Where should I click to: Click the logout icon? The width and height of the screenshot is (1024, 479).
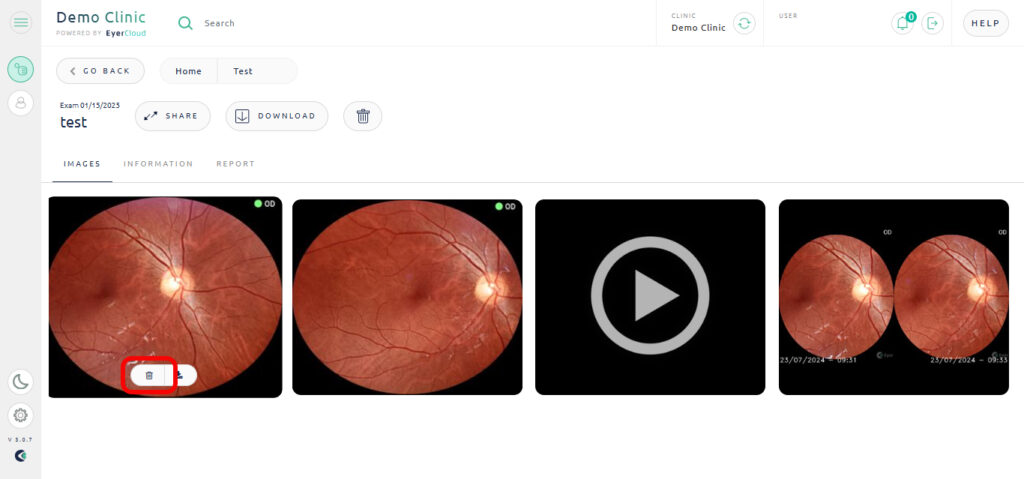(x=933, y=24)
